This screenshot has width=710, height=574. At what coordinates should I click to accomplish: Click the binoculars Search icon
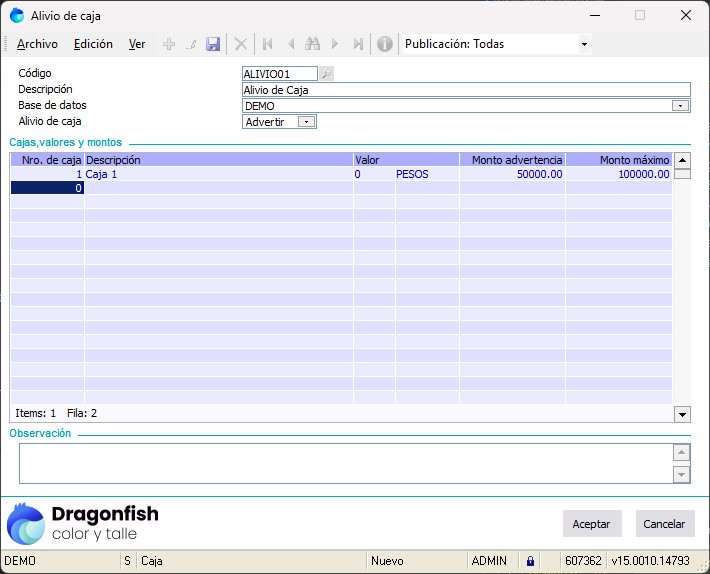click(312, 44)
